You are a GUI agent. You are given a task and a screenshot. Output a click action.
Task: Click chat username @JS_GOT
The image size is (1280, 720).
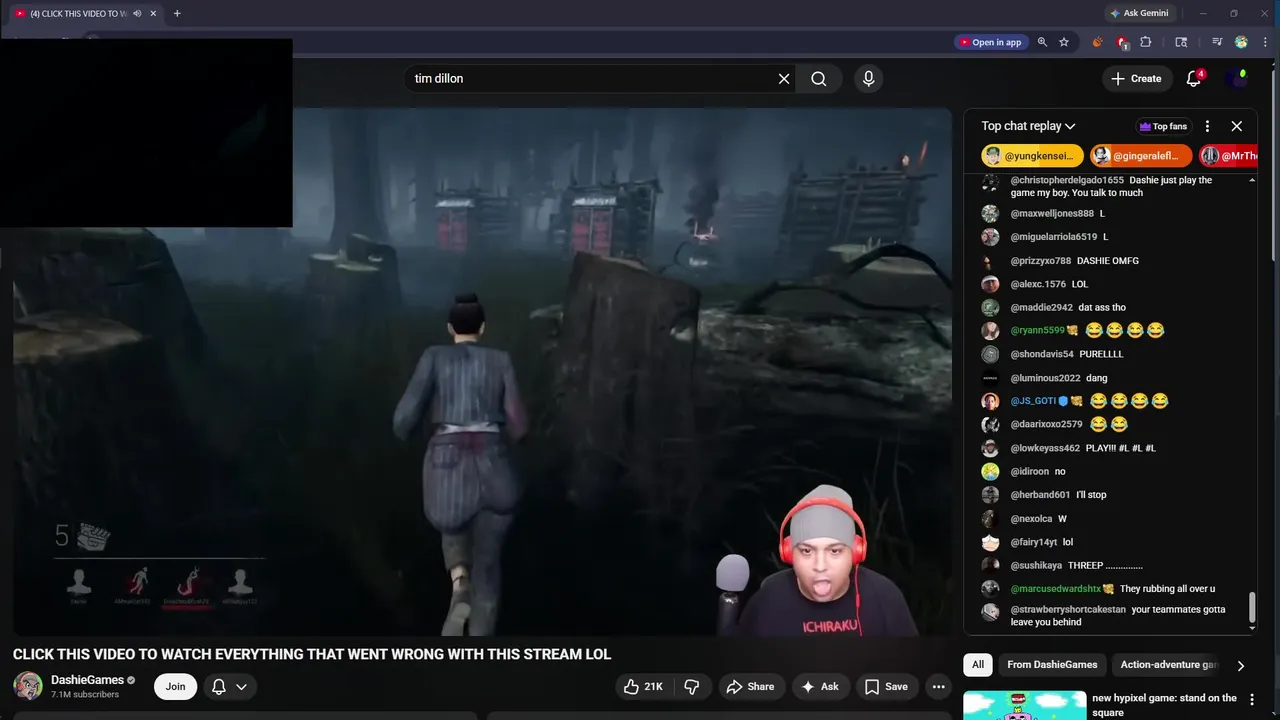pyautogui.click(x=1033, y=401)
